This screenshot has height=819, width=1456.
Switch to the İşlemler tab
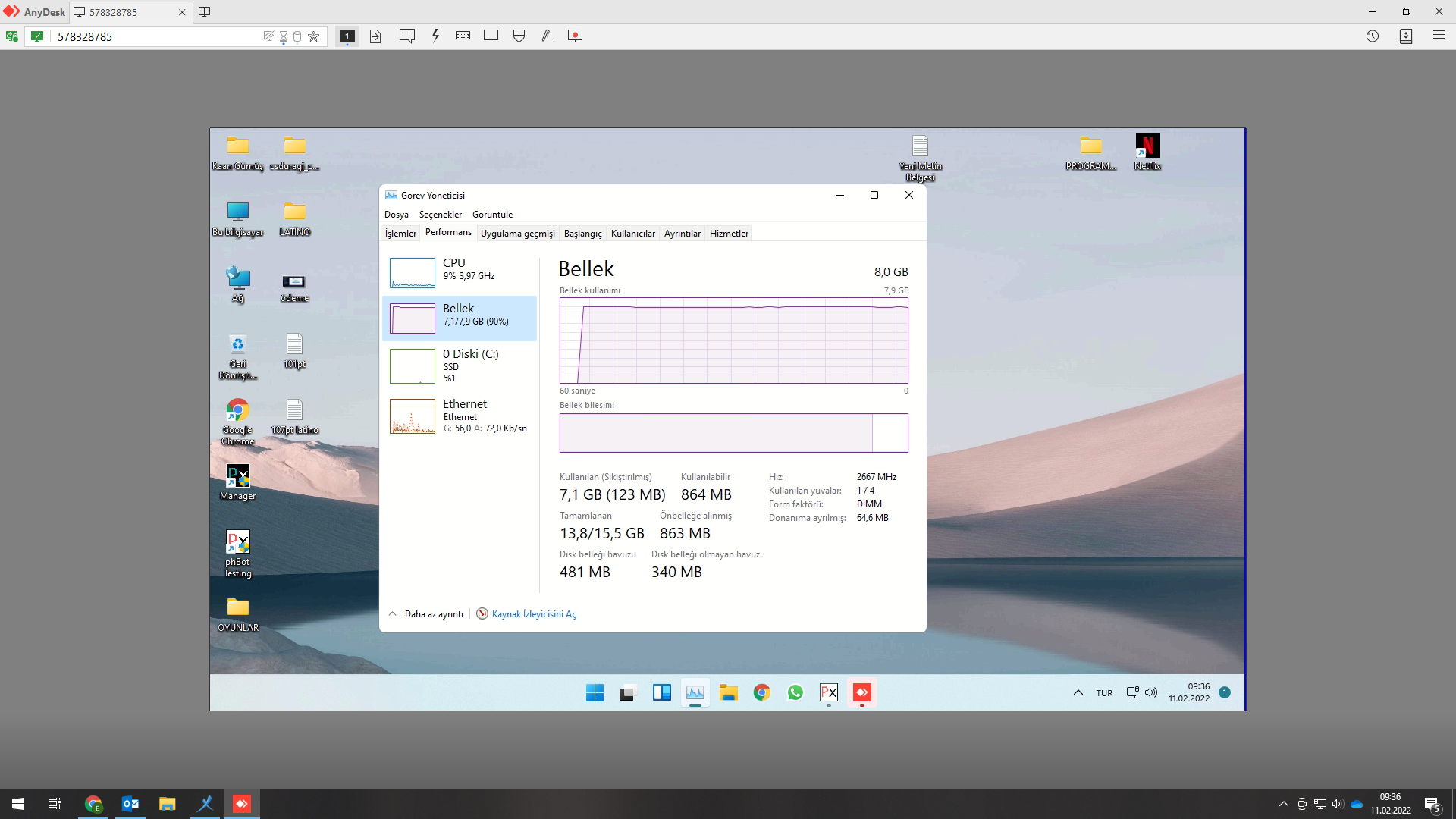[400, 234]
